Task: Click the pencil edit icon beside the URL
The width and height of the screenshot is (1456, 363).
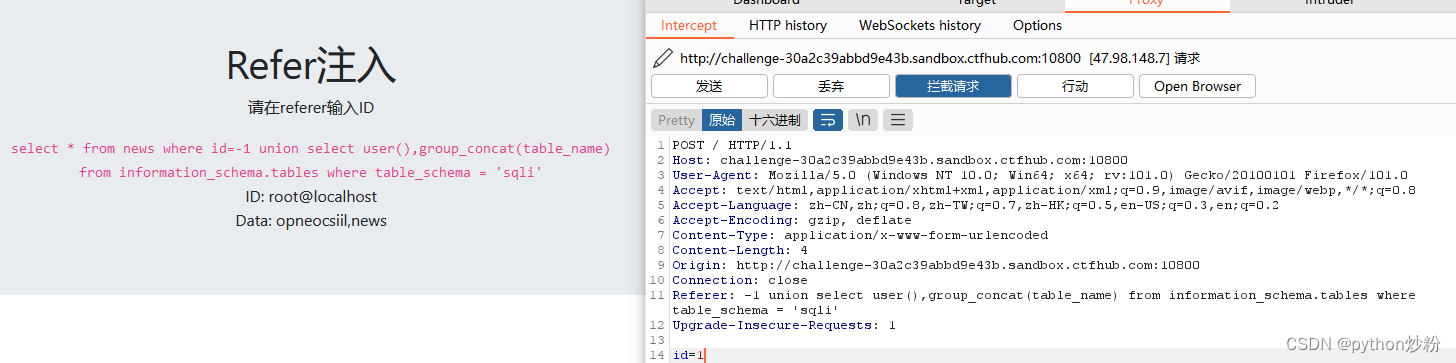Action: click(662, 58)
